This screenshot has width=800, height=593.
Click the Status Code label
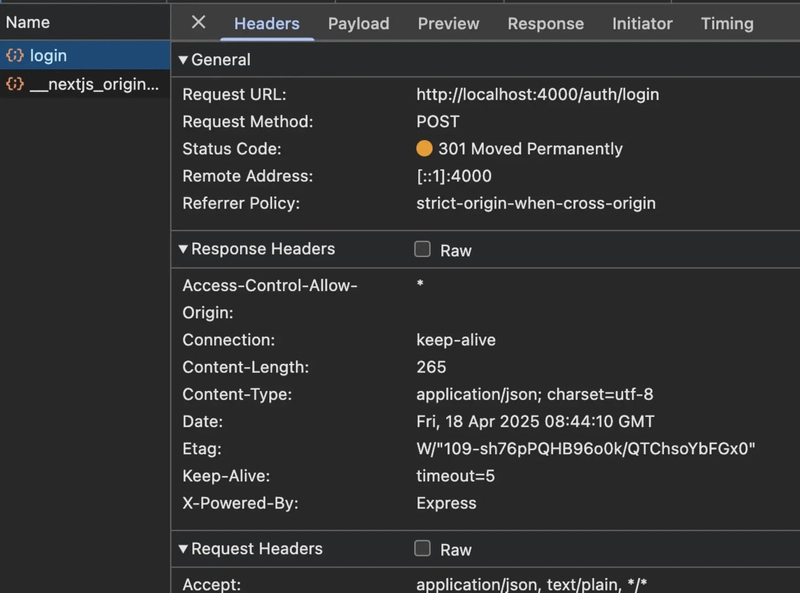click(x=232, y=149)
